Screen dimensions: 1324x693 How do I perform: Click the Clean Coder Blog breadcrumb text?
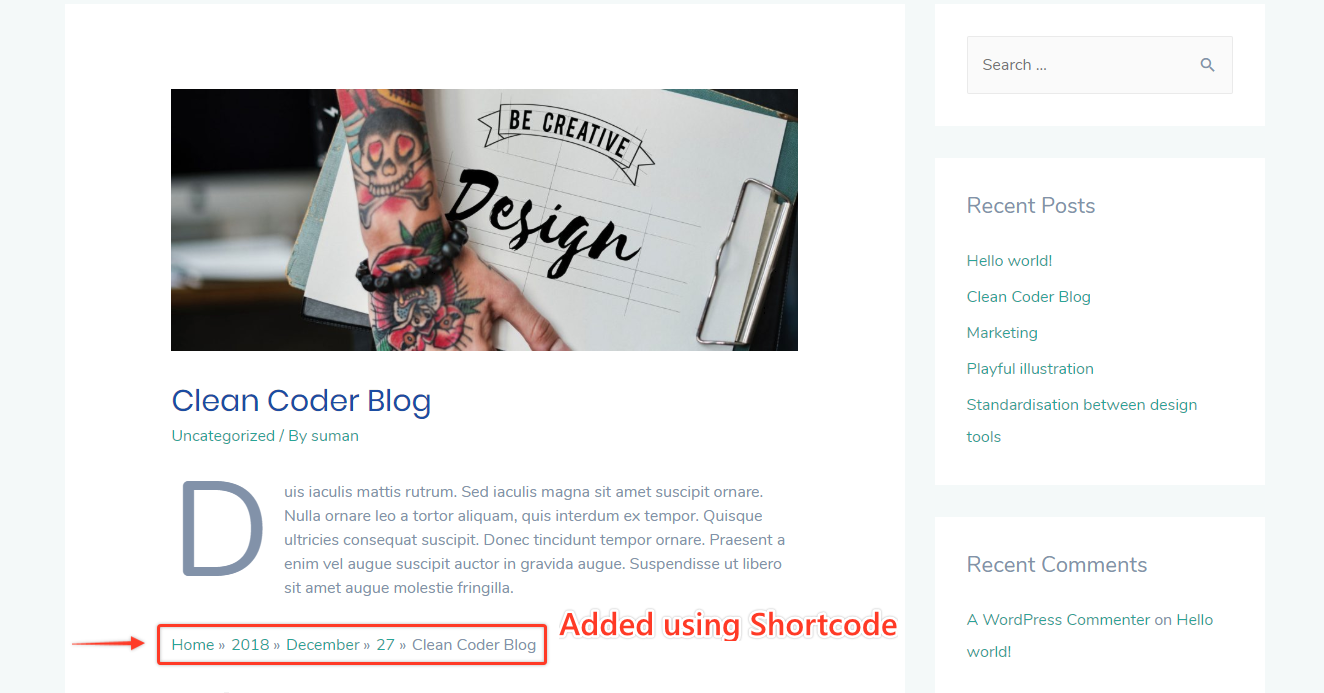click(474, 645)
